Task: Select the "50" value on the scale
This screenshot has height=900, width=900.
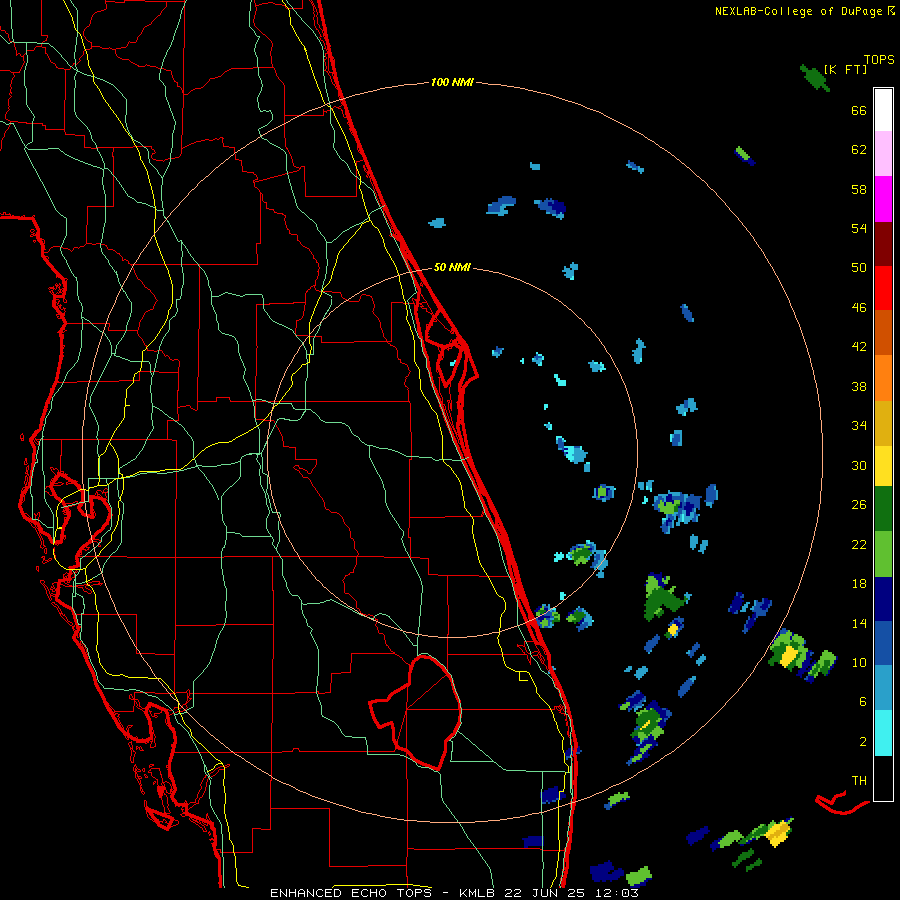Action: [859, 268]
